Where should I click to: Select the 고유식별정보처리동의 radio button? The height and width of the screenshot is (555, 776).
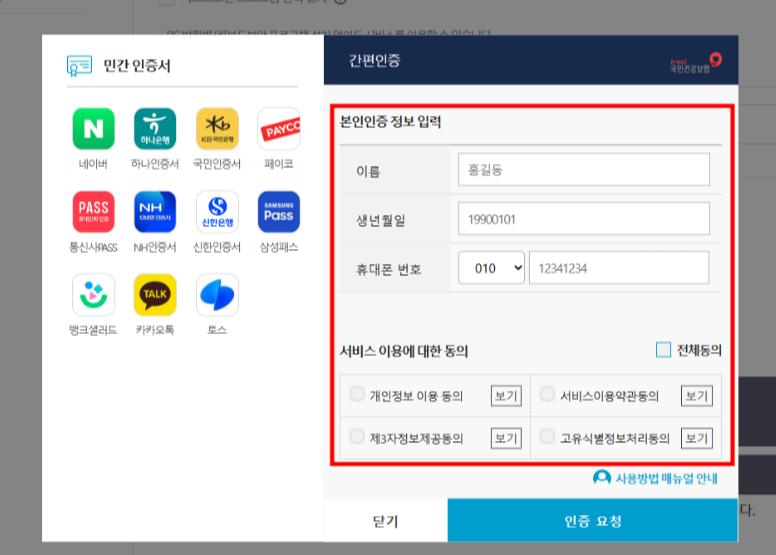[547, 437]
